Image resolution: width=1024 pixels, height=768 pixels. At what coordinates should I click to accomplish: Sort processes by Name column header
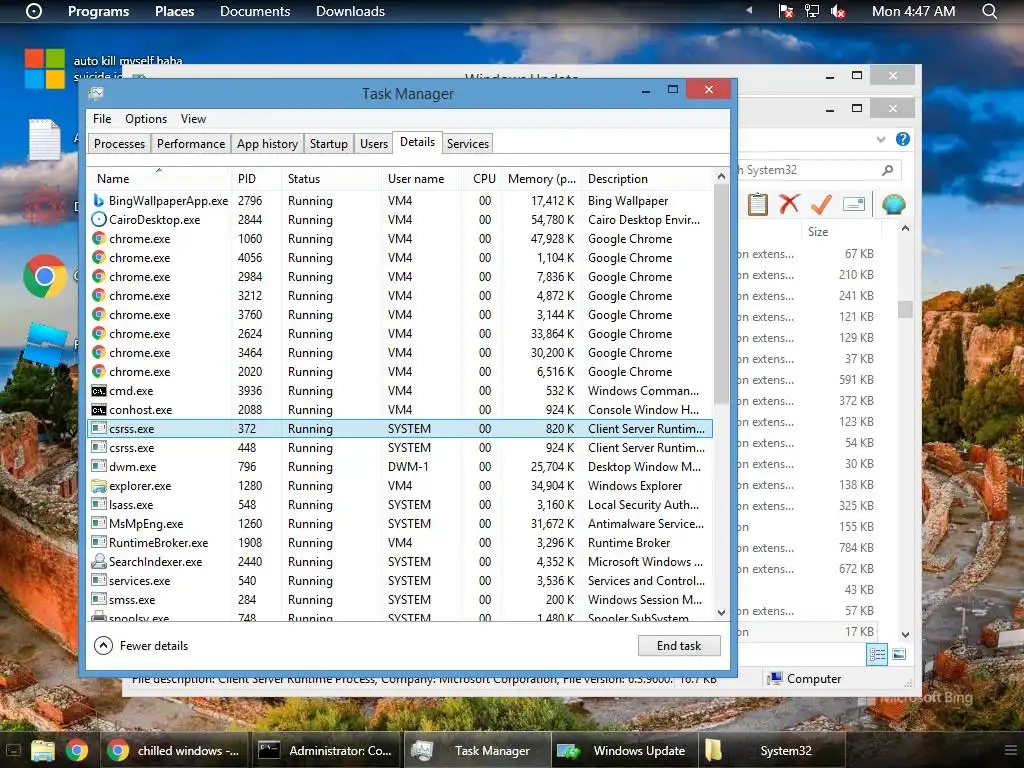click(159, 178)
